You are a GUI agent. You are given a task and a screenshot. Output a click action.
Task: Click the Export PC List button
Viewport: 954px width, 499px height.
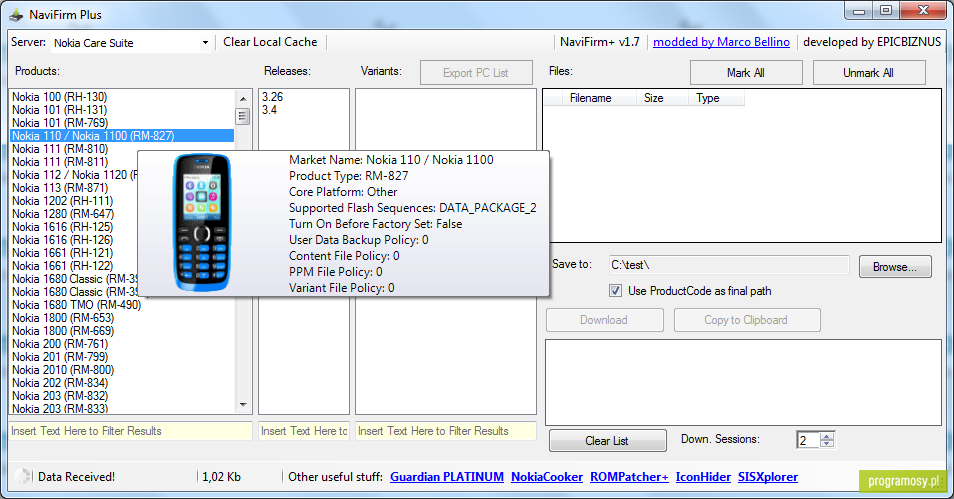click(x=476, y=73)
